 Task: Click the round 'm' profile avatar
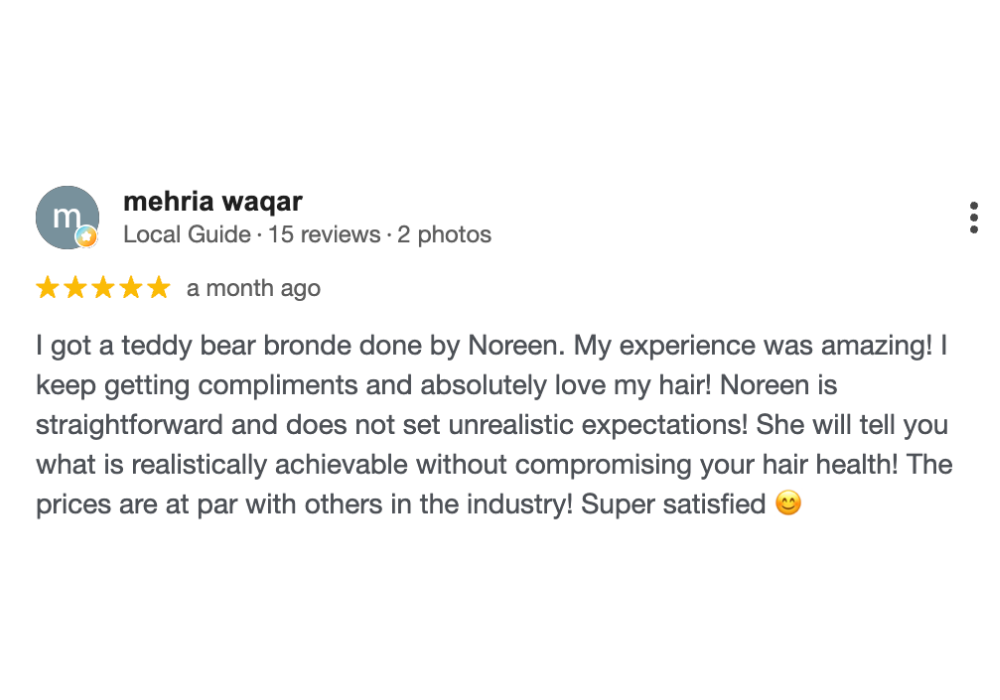(x=67, y=217)
